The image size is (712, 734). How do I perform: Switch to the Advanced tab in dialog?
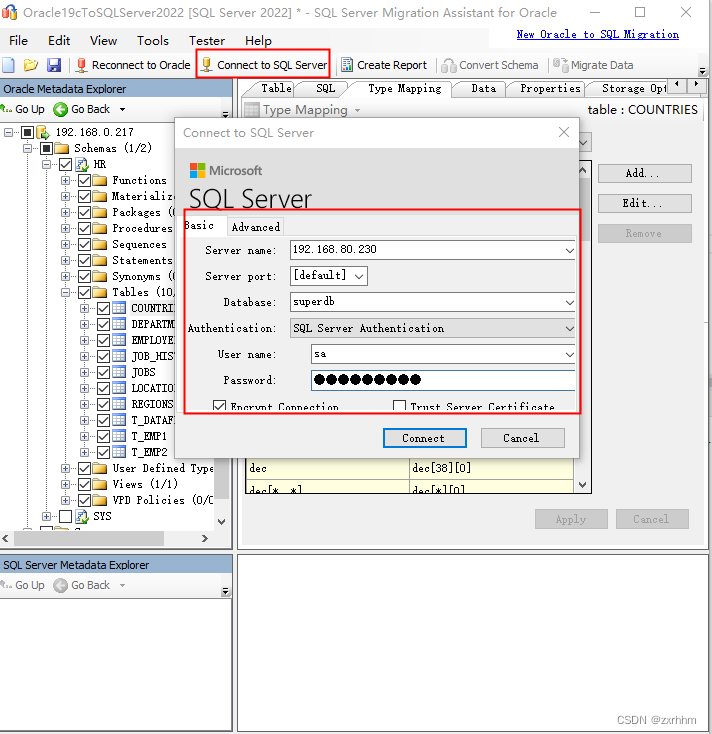click(x=256, y=227)
